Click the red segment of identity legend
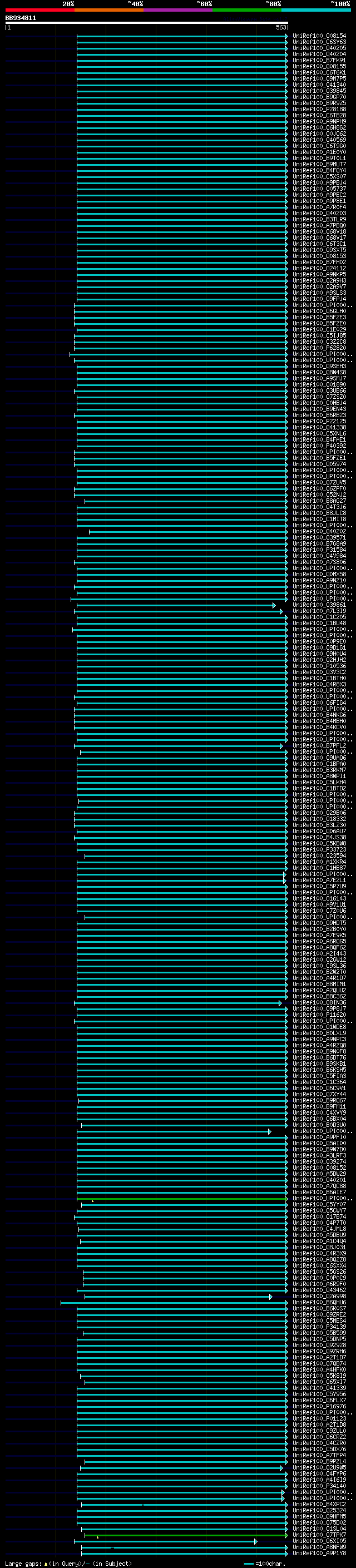 pos(39,11)
